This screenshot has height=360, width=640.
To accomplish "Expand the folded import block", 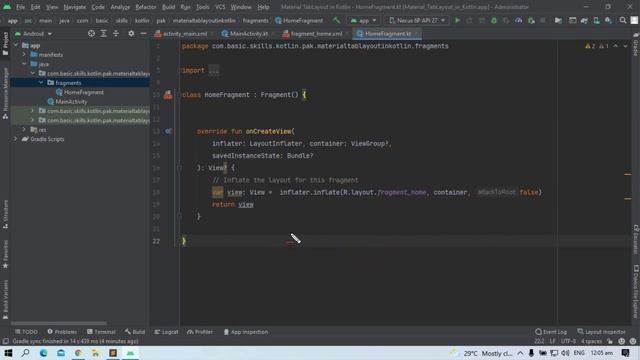I will tap(214, 70).
